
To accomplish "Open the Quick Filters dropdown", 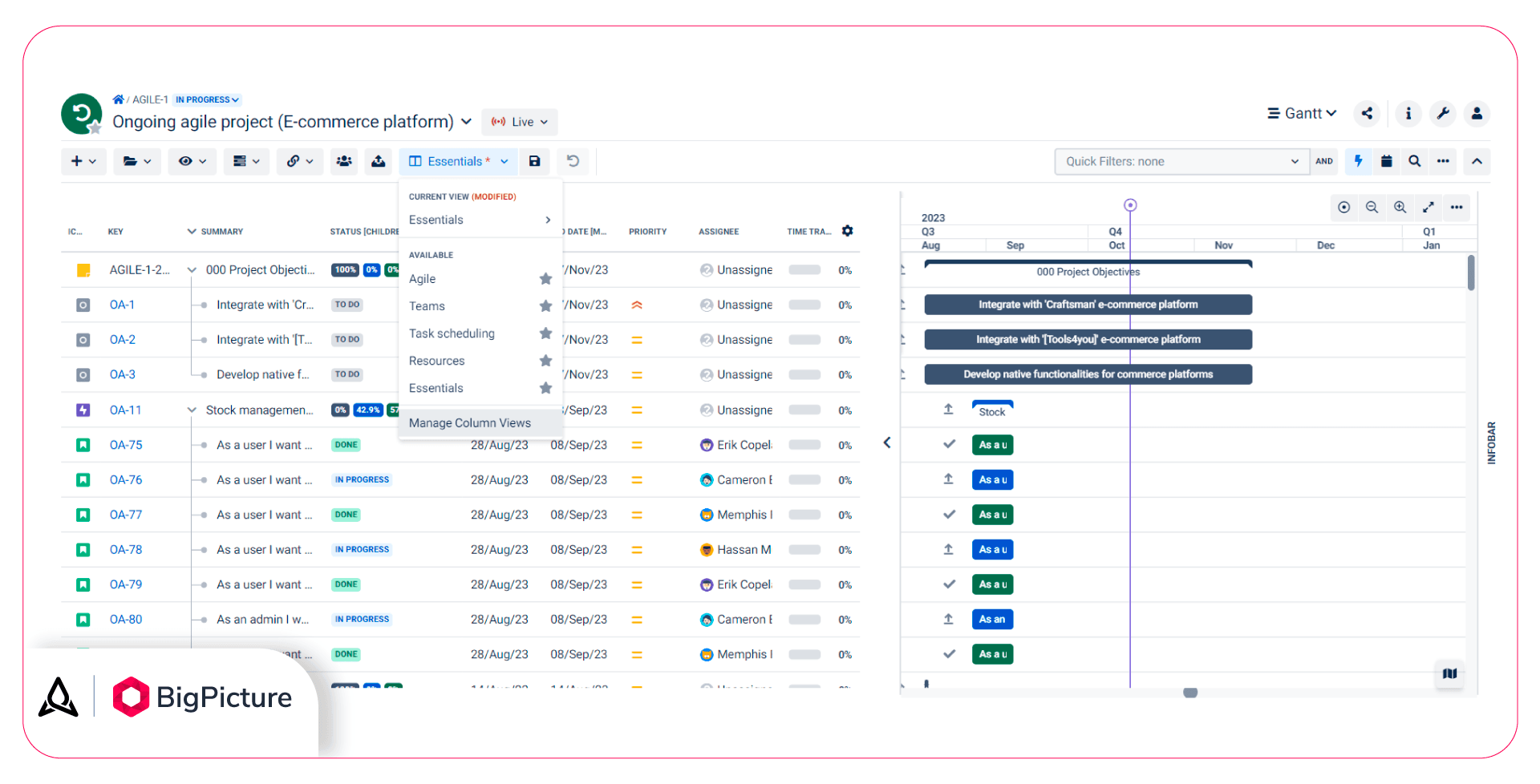I will click(x=1181, y=161).
